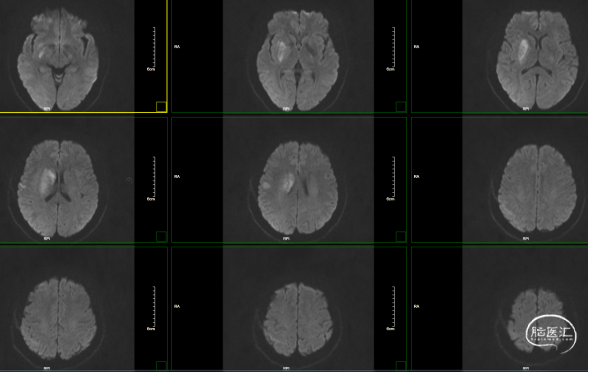Click the RA orientation label of the bottom-middle pane

[x=177, y=307]
